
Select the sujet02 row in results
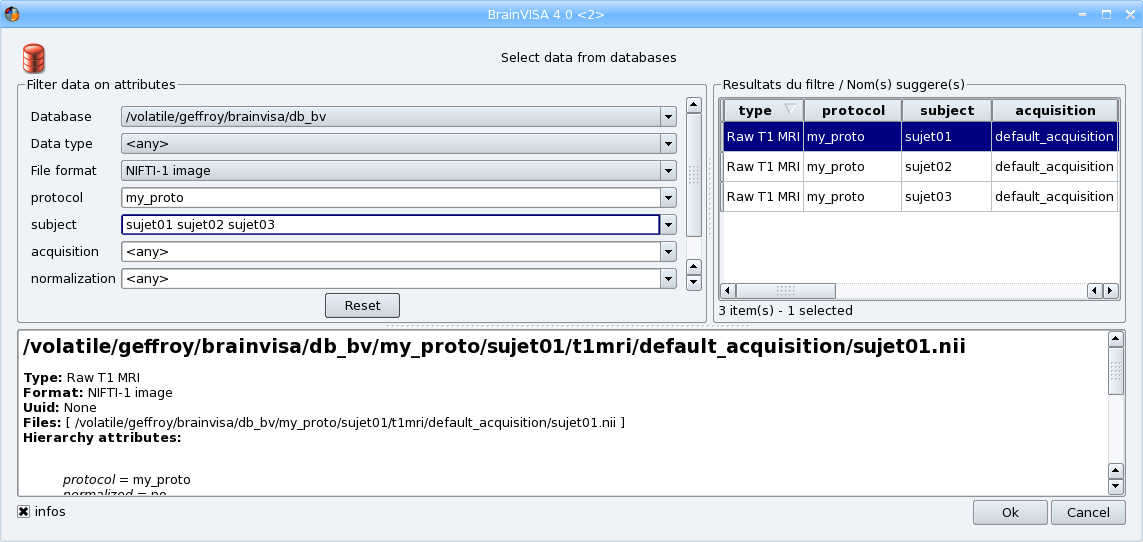click(x=919, y=167)
